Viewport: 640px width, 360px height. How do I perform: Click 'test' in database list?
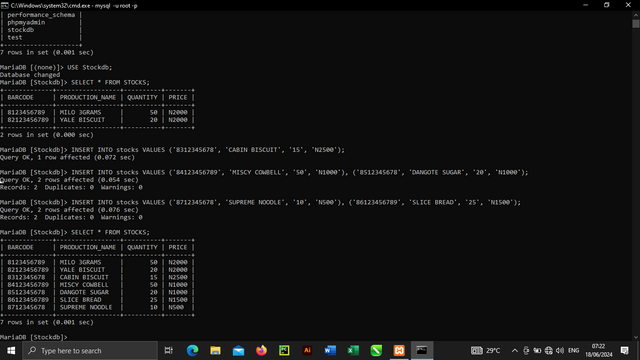click(15, 37)
